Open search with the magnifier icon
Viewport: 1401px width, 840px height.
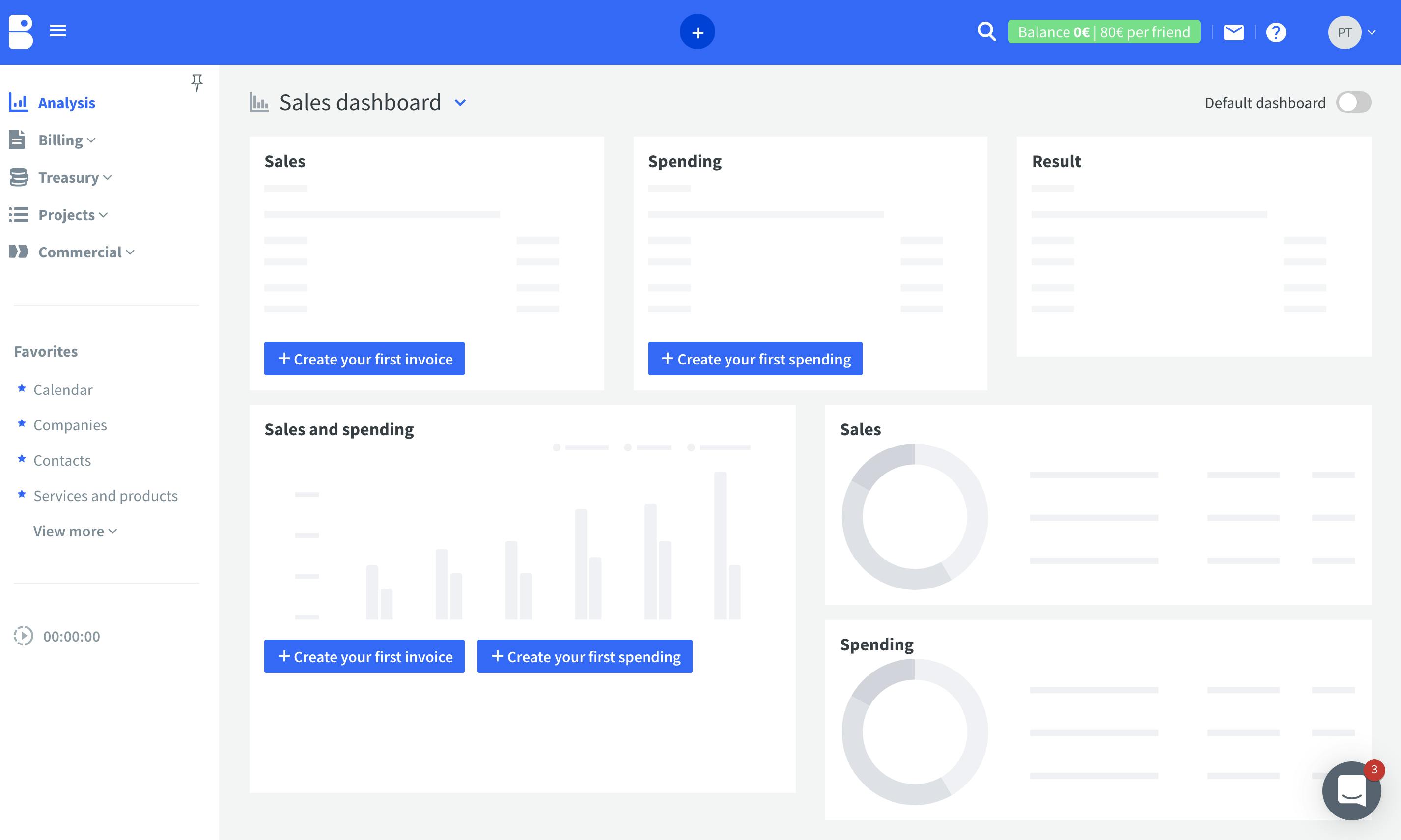pyautogui.click(x=986, y=32)
